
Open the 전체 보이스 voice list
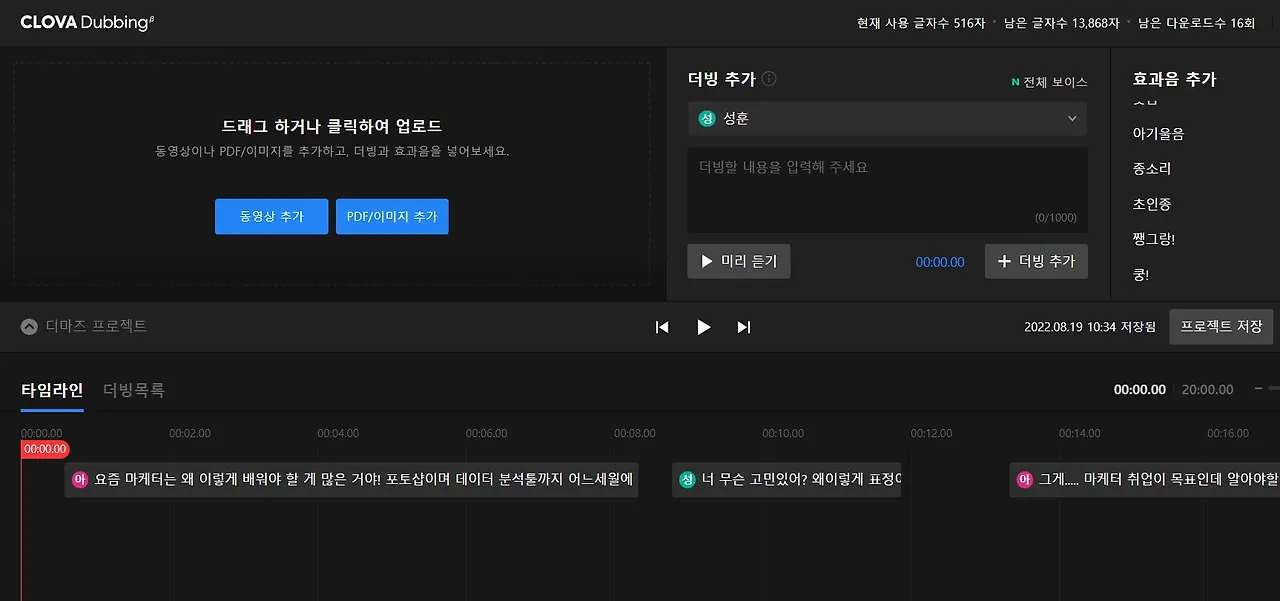click(1047, 82)
